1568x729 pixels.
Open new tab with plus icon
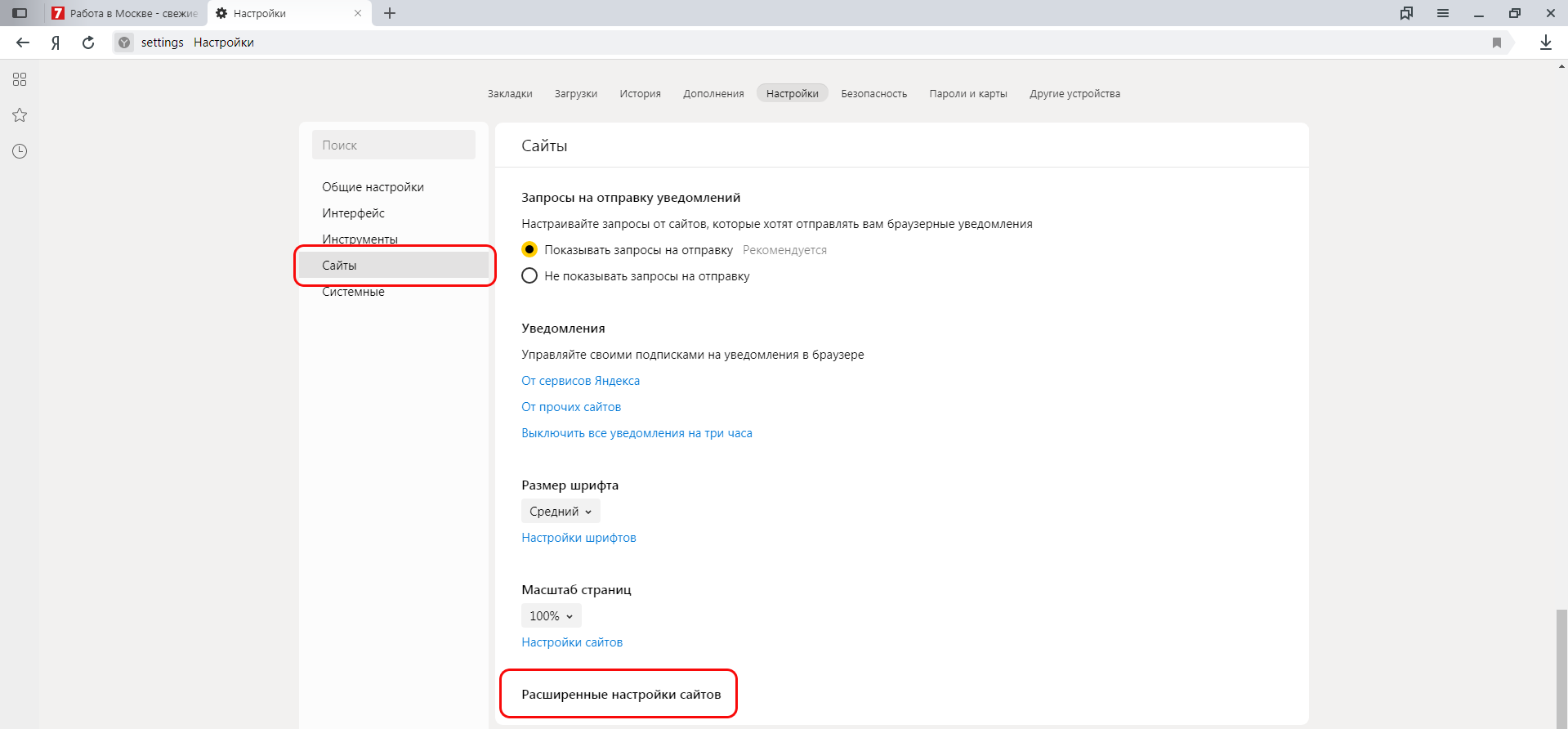coord(390,13)
